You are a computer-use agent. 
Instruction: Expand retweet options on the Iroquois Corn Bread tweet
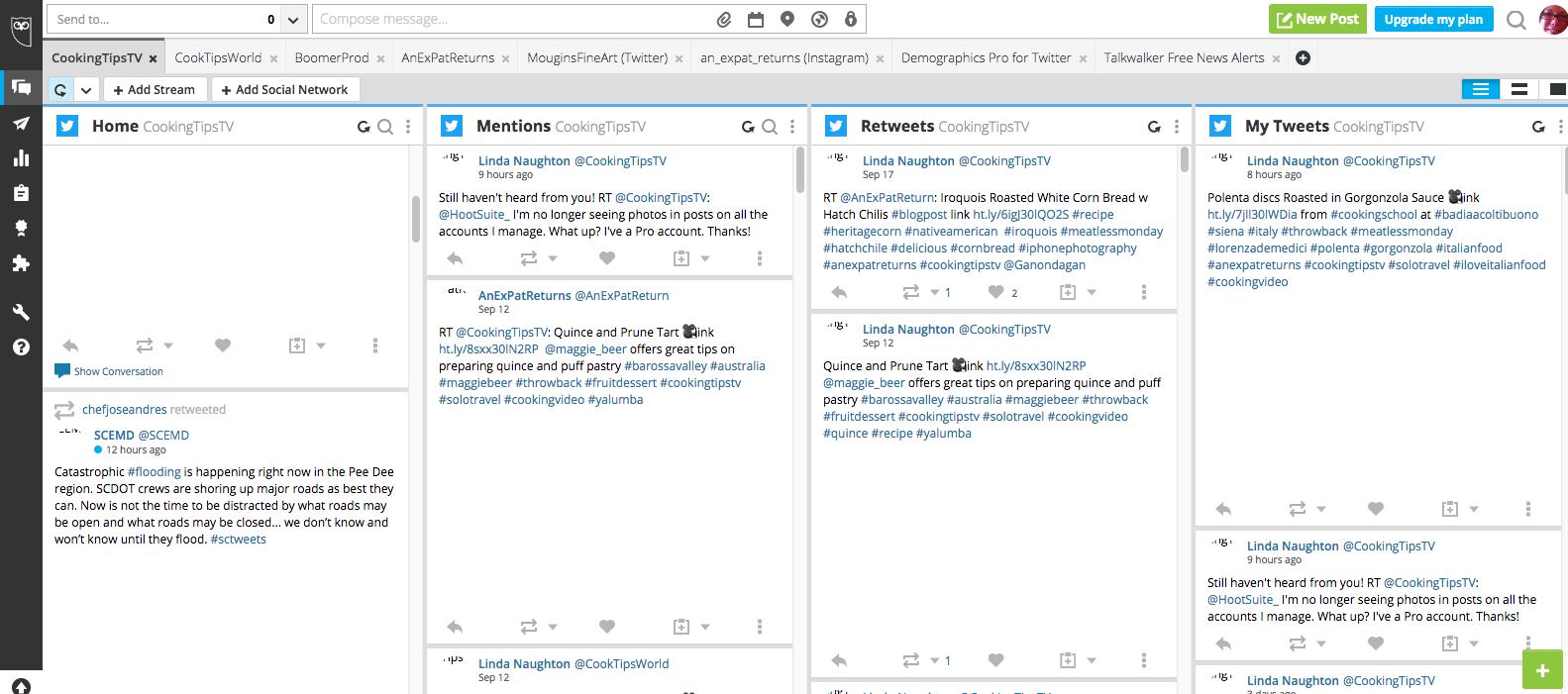[x=933, y=292]
